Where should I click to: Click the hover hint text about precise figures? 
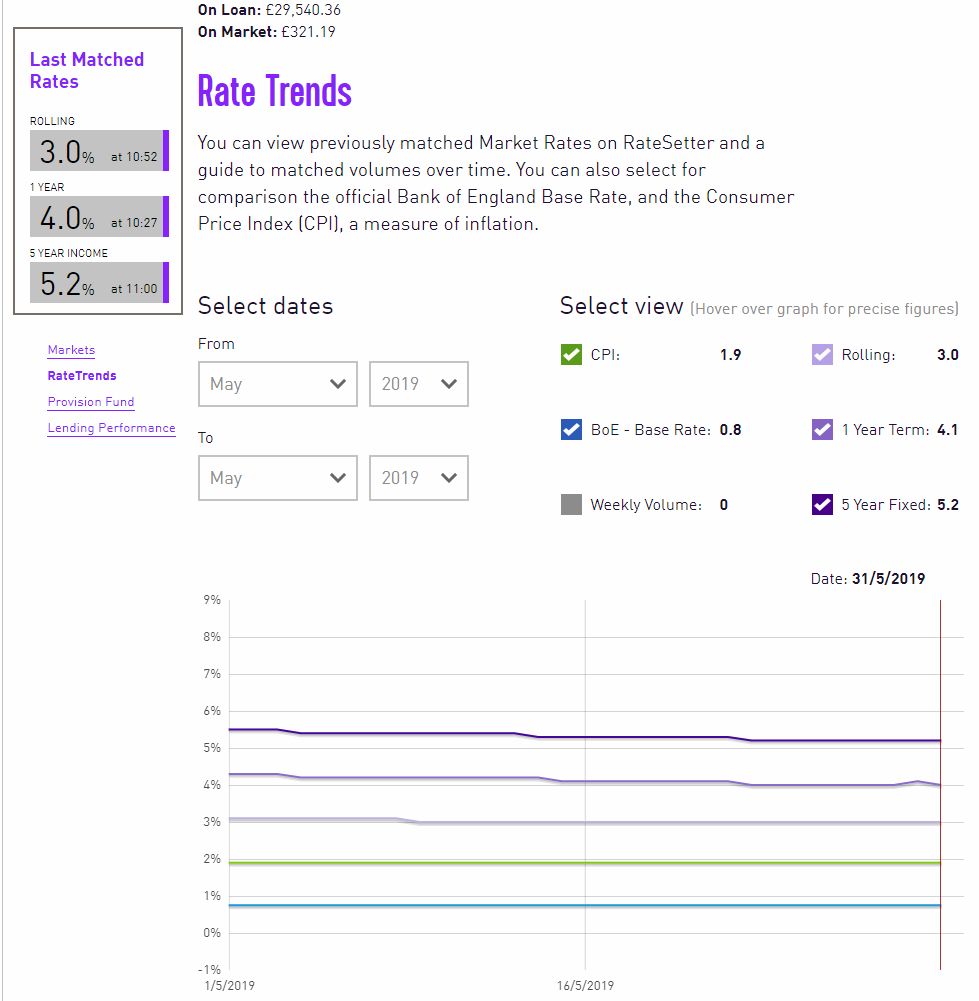coord(825,309)
